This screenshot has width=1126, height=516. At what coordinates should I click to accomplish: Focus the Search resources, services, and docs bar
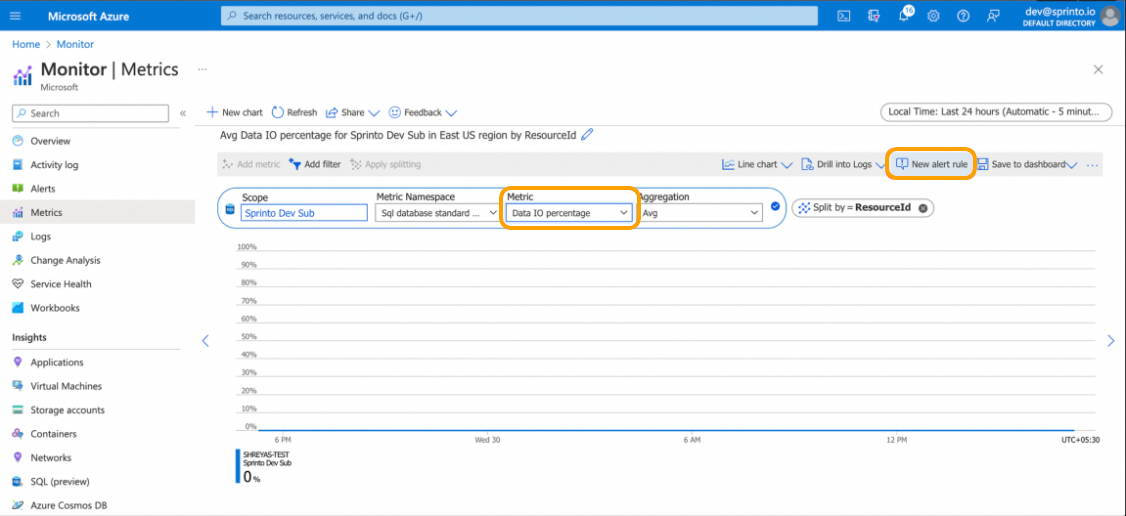pos(519,16)
